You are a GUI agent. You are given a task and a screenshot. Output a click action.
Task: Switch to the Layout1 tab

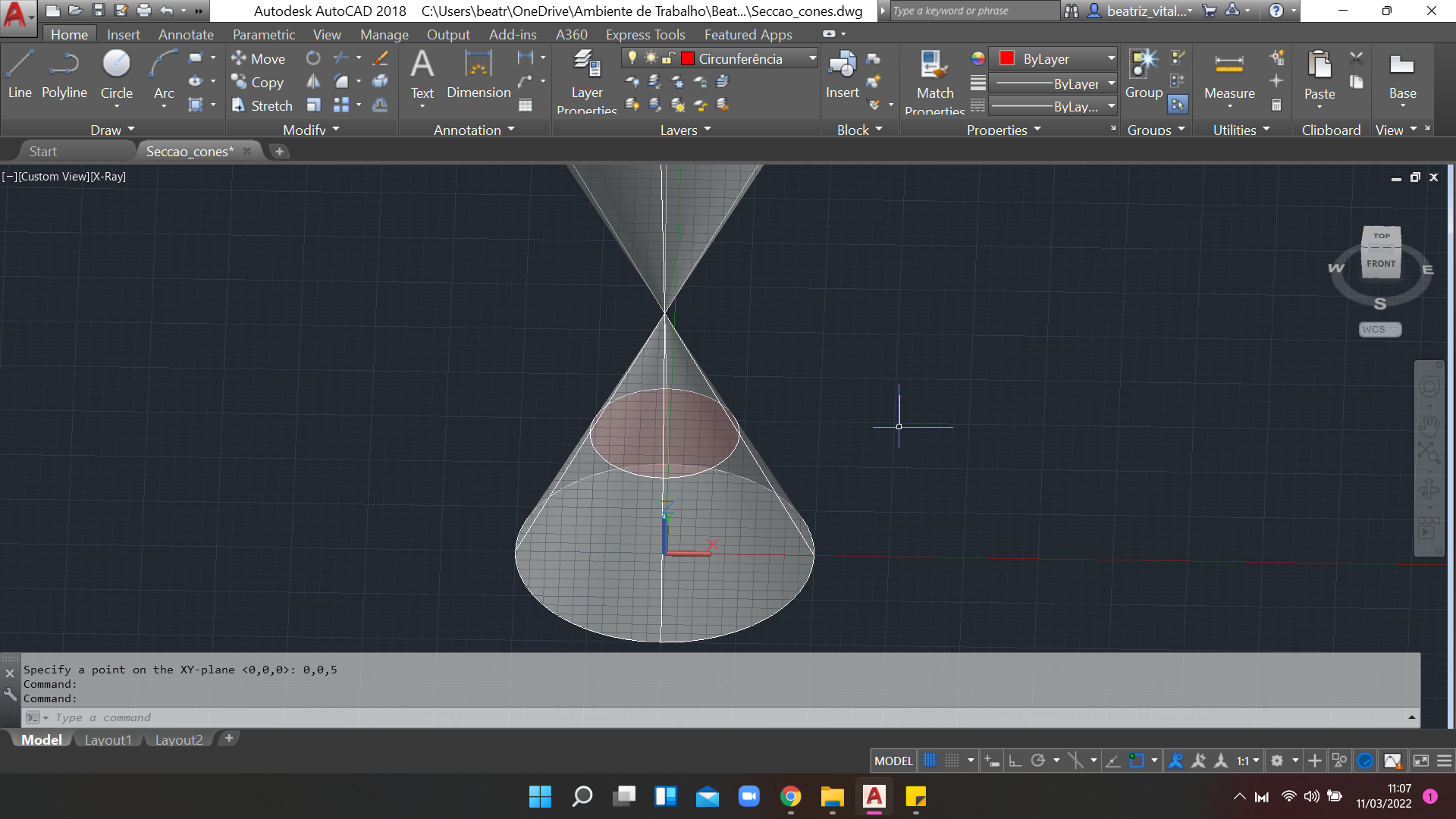(x=108, y=739)
